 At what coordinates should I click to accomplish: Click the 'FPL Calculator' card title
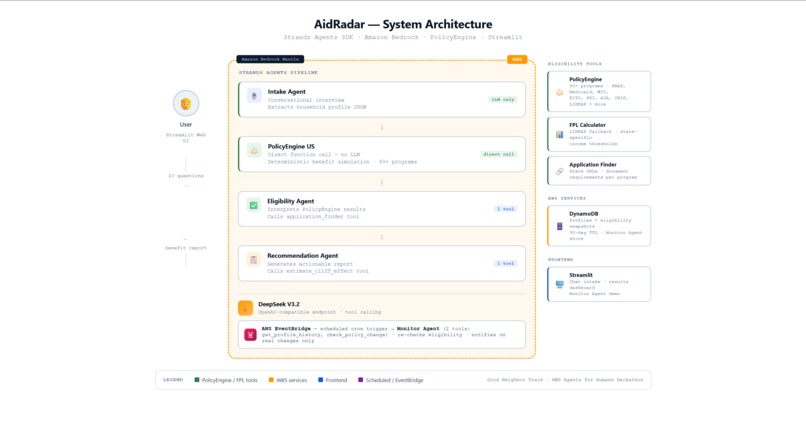(588, 125)
